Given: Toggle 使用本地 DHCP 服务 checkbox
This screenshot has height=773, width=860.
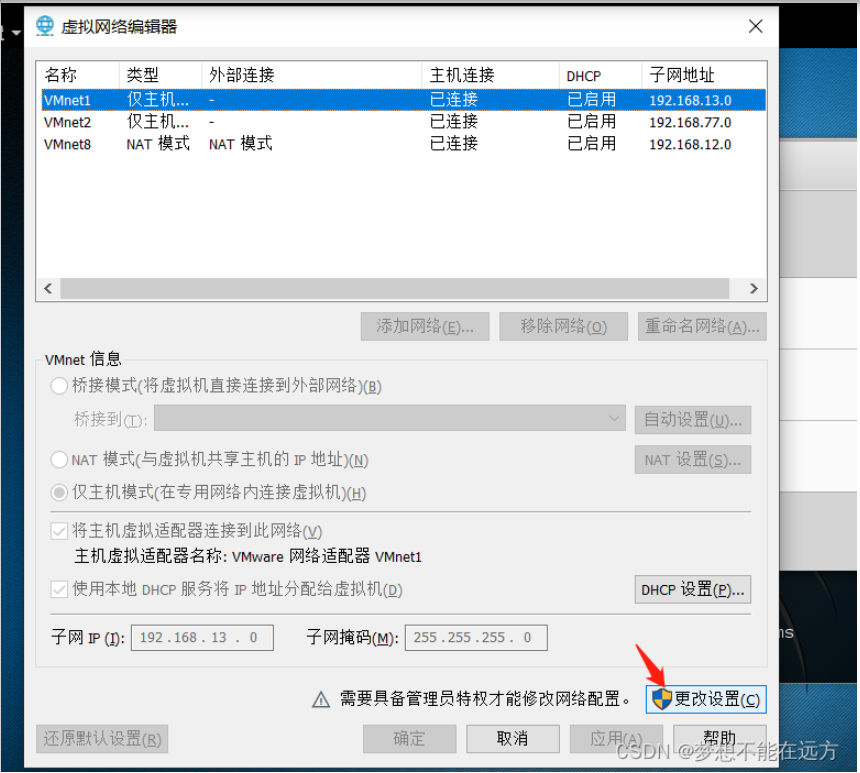Looking at the screenshot, I should (59, 590).
